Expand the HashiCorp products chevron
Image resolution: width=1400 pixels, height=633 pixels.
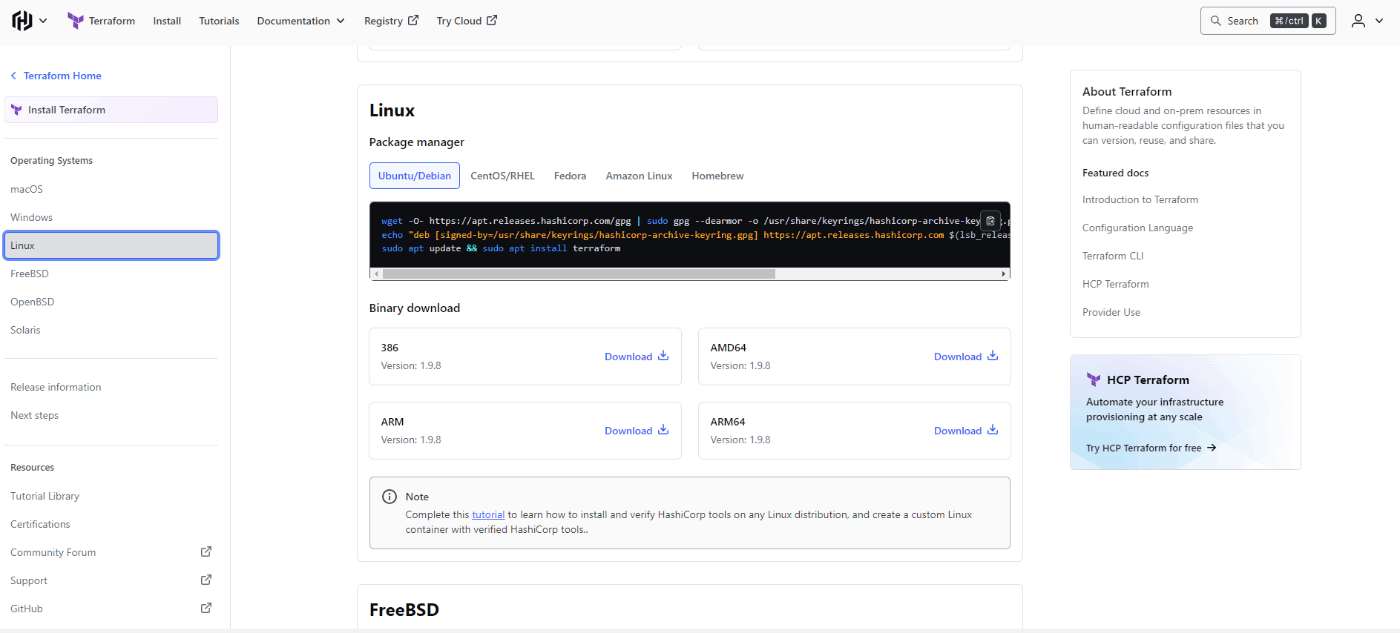click(43, 21)
